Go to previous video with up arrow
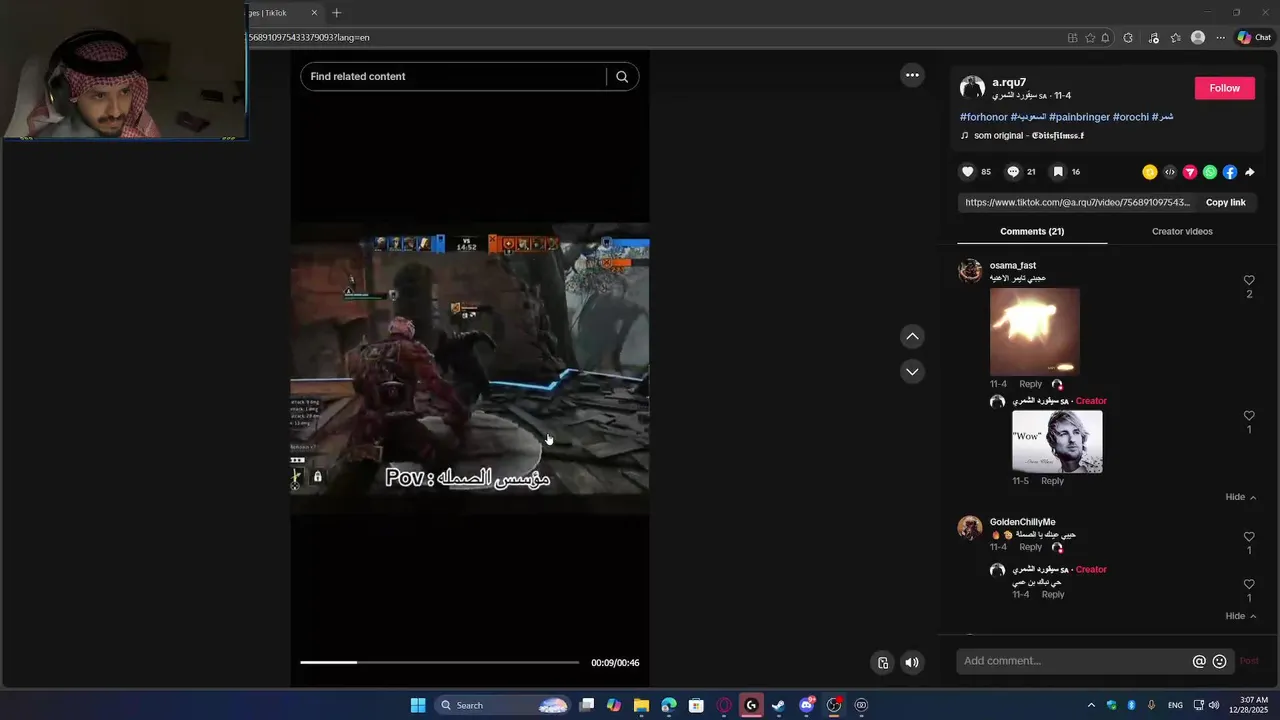 click(x=912, y=337)
